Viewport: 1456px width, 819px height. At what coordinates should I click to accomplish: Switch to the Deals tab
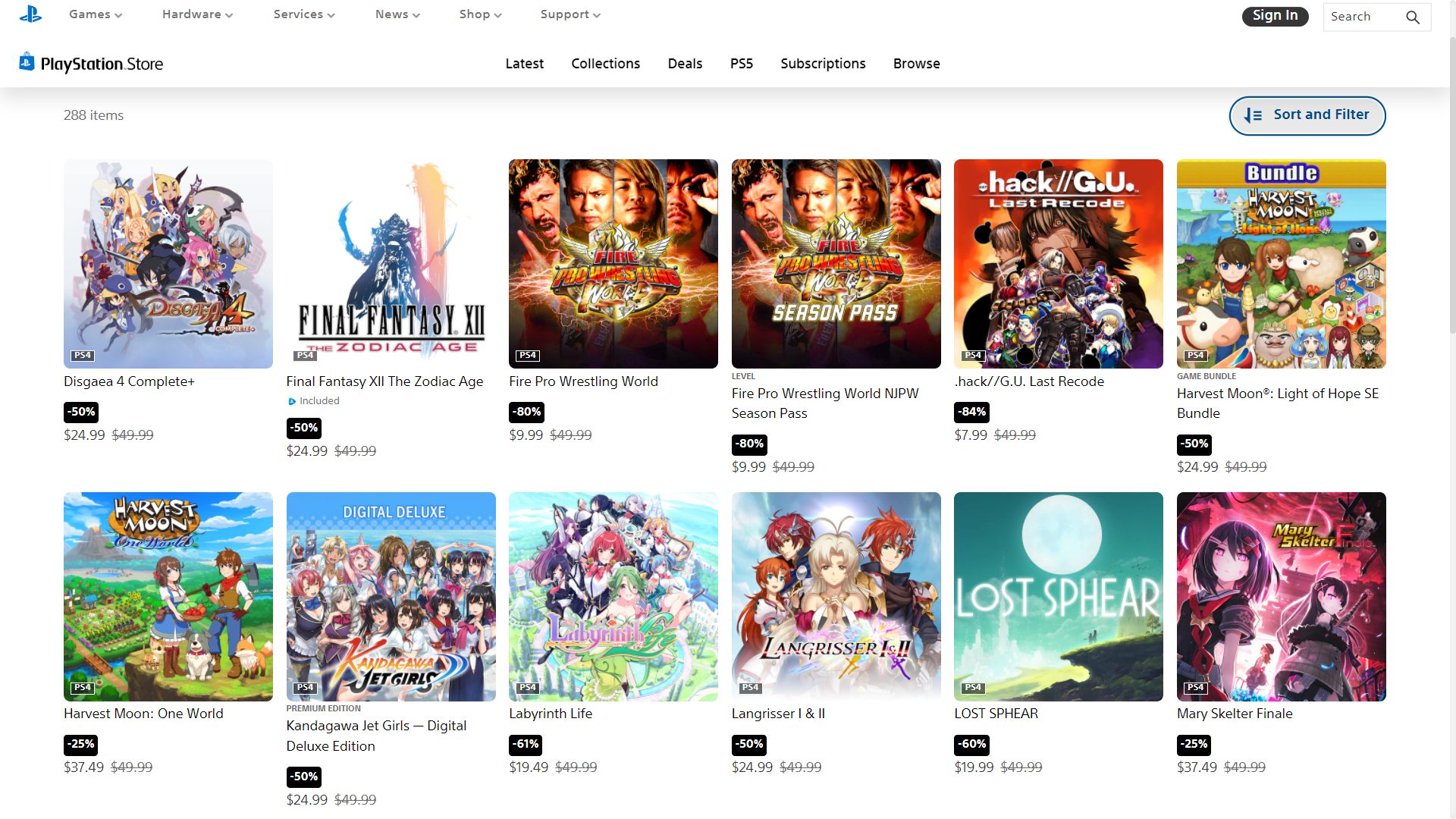tap(685, 64)
